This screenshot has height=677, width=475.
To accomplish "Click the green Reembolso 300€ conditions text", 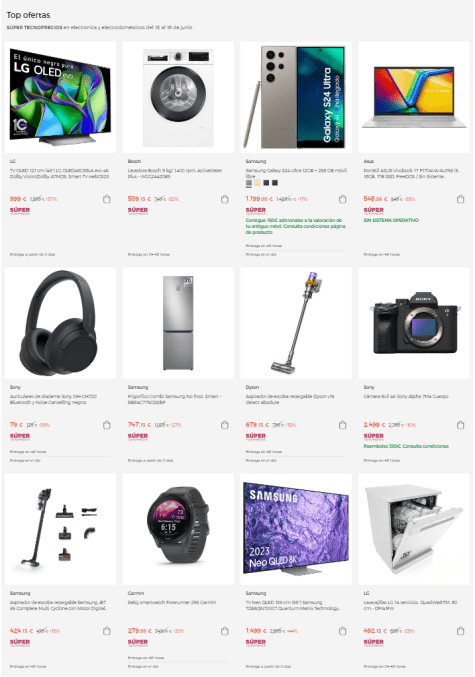I will [406, 446].
